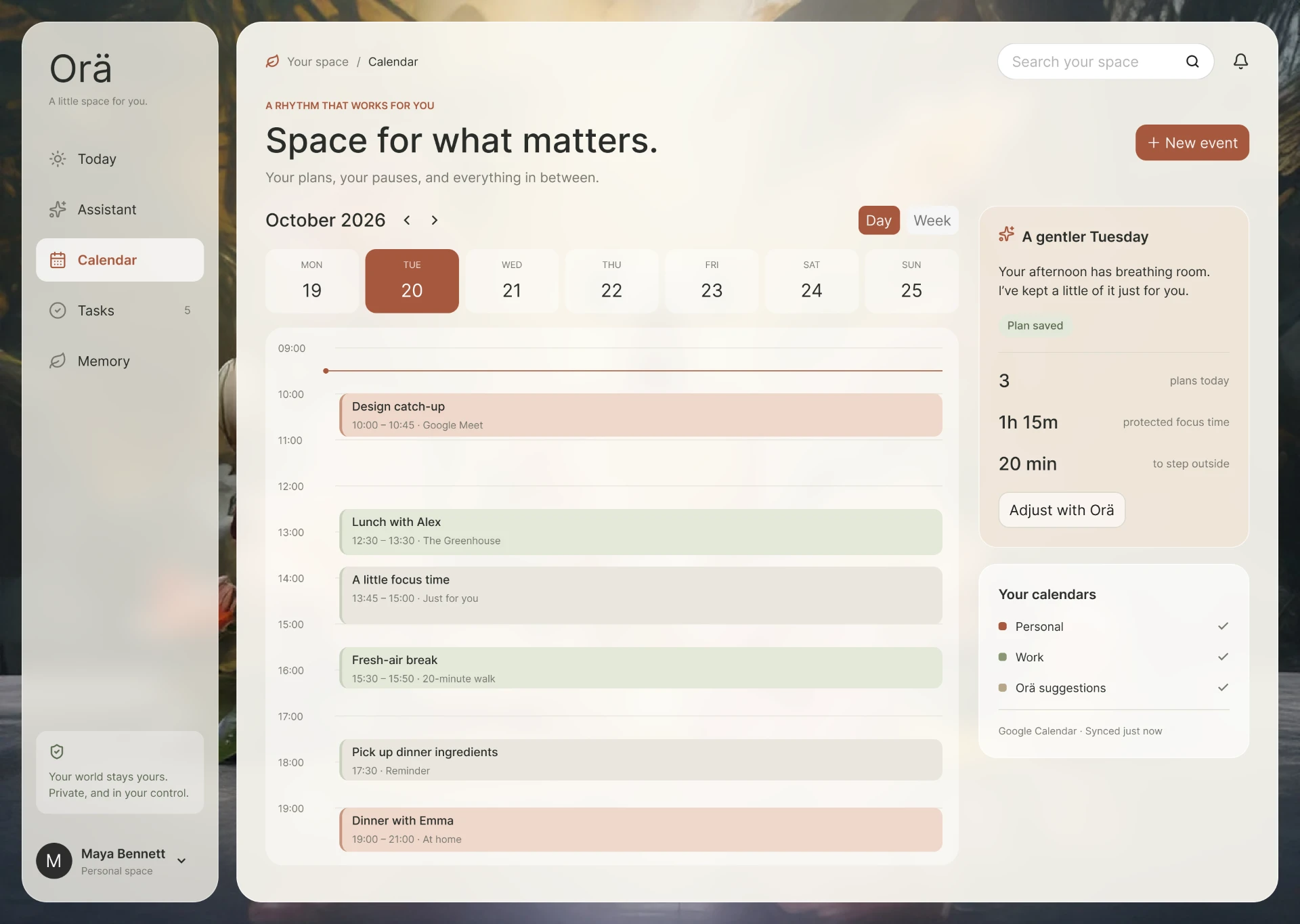This screenshot has width=1300, height=924.
Task: Click Adjust with Orä button
Action: coord(1061,510)
